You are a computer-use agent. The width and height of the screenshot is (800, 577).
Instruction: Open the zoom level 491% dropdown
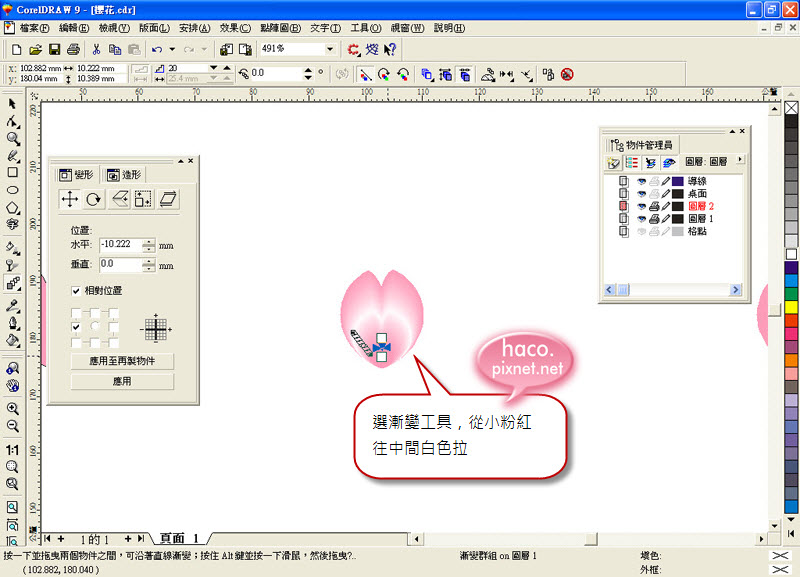330,49
